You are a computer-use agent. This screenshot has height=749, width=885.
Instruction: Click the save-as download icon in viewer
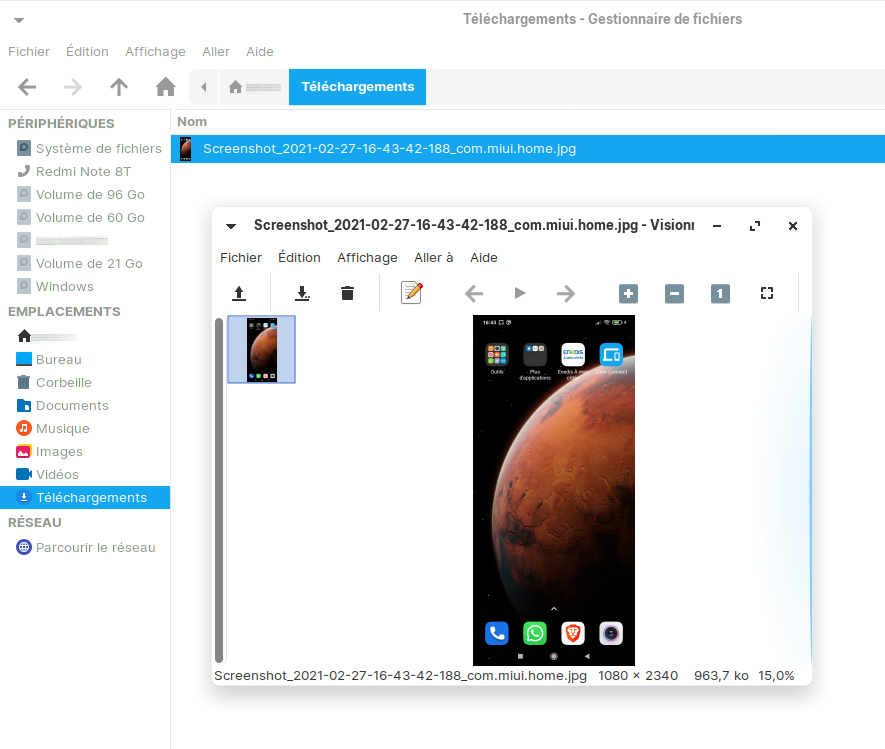pos(302,293)
